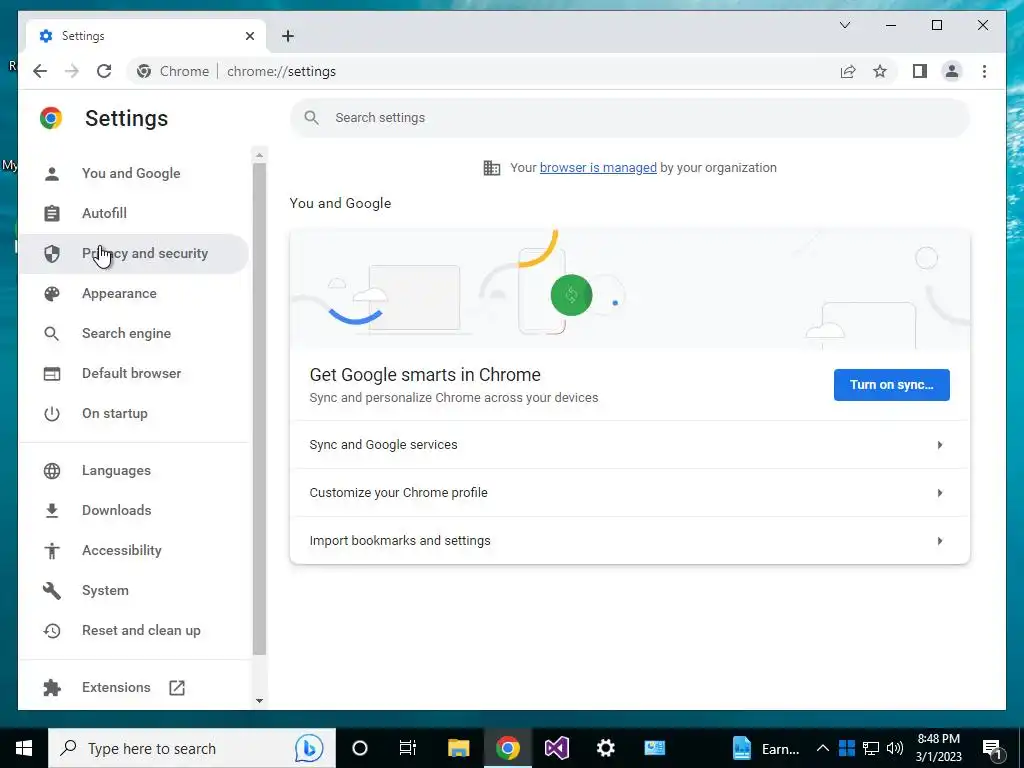Click the Search settings field
Image resolution: width=1024 pixels, height=768 pixels.
coord(630,118)
